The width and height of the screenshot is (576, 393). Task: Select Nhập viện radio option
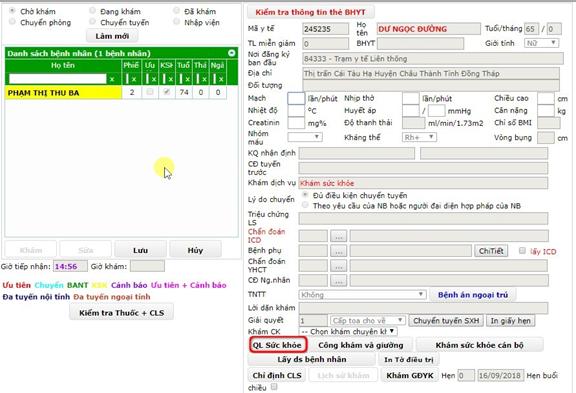pyautogui.click(x=177, y=22)
